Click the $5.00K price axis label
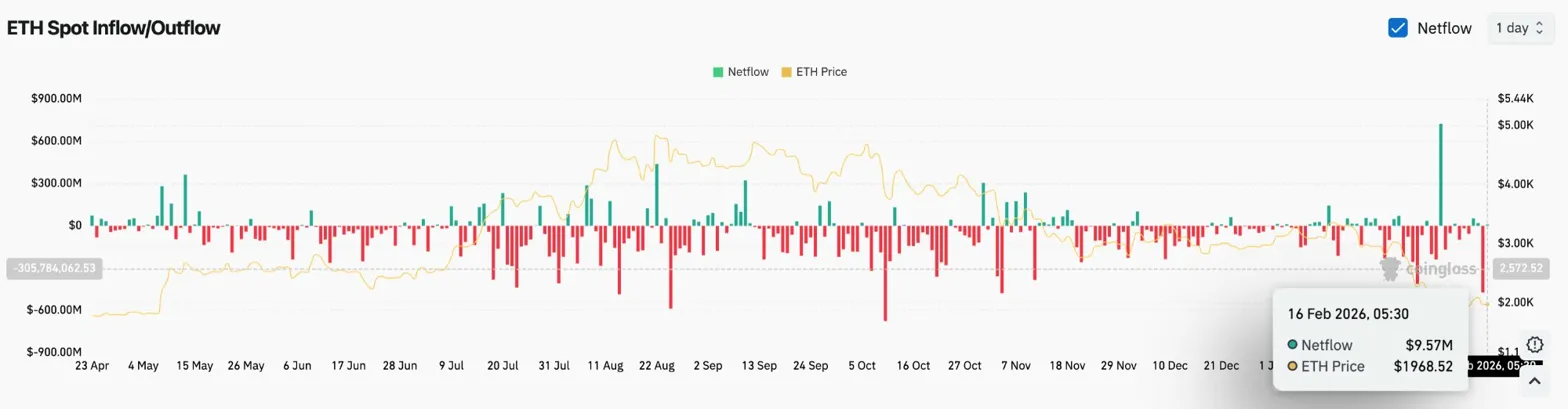The width and height of the screenshot is (1568, 409). coord(1516,125)
